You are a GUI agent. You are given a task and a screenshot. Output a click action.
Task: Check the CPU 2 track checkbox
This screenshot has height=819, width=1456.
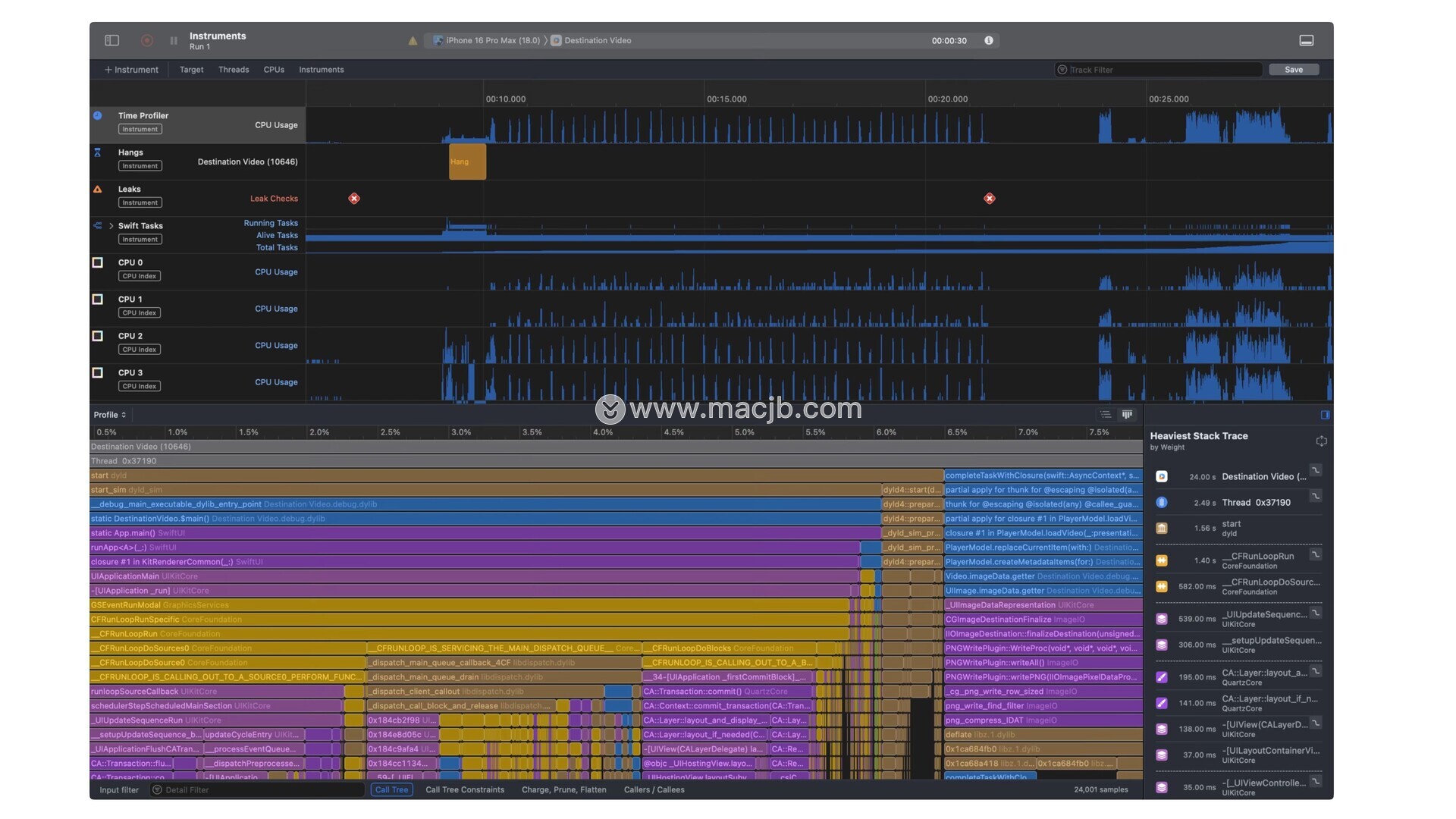(98, 336)
